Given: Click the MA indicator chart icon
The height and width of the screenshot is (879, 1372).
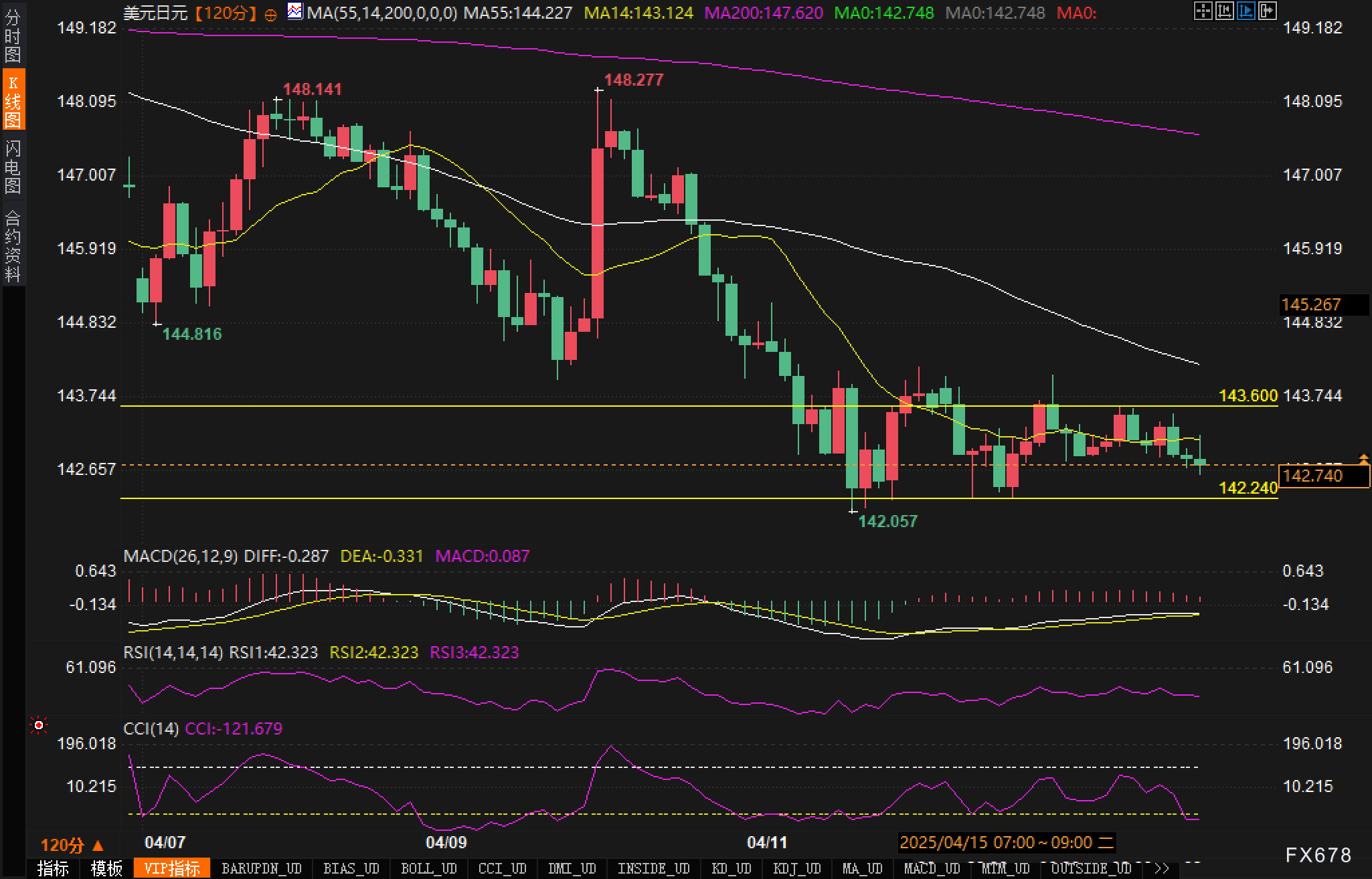Looking at the screenshot, I should (x=294, y=11).
